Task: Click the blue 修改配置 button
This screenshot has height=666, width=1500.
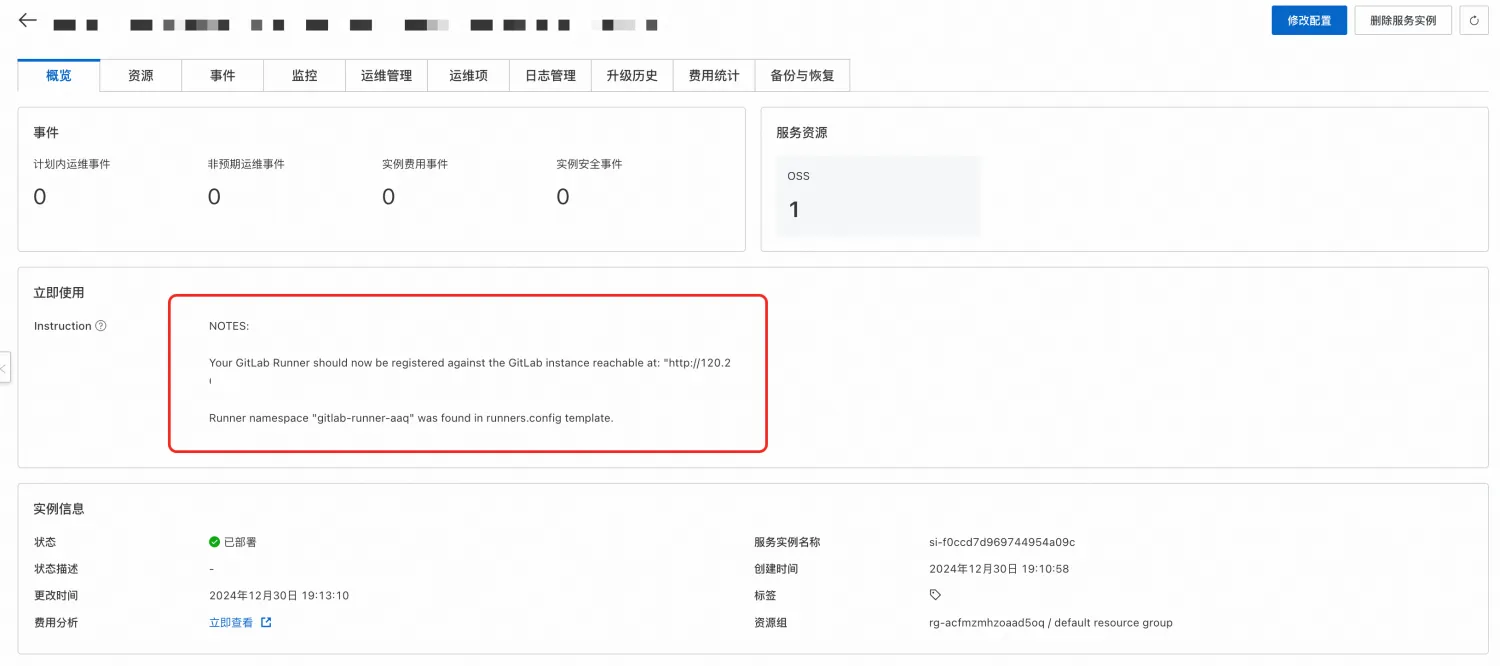Action: (x=1308, y=20)
